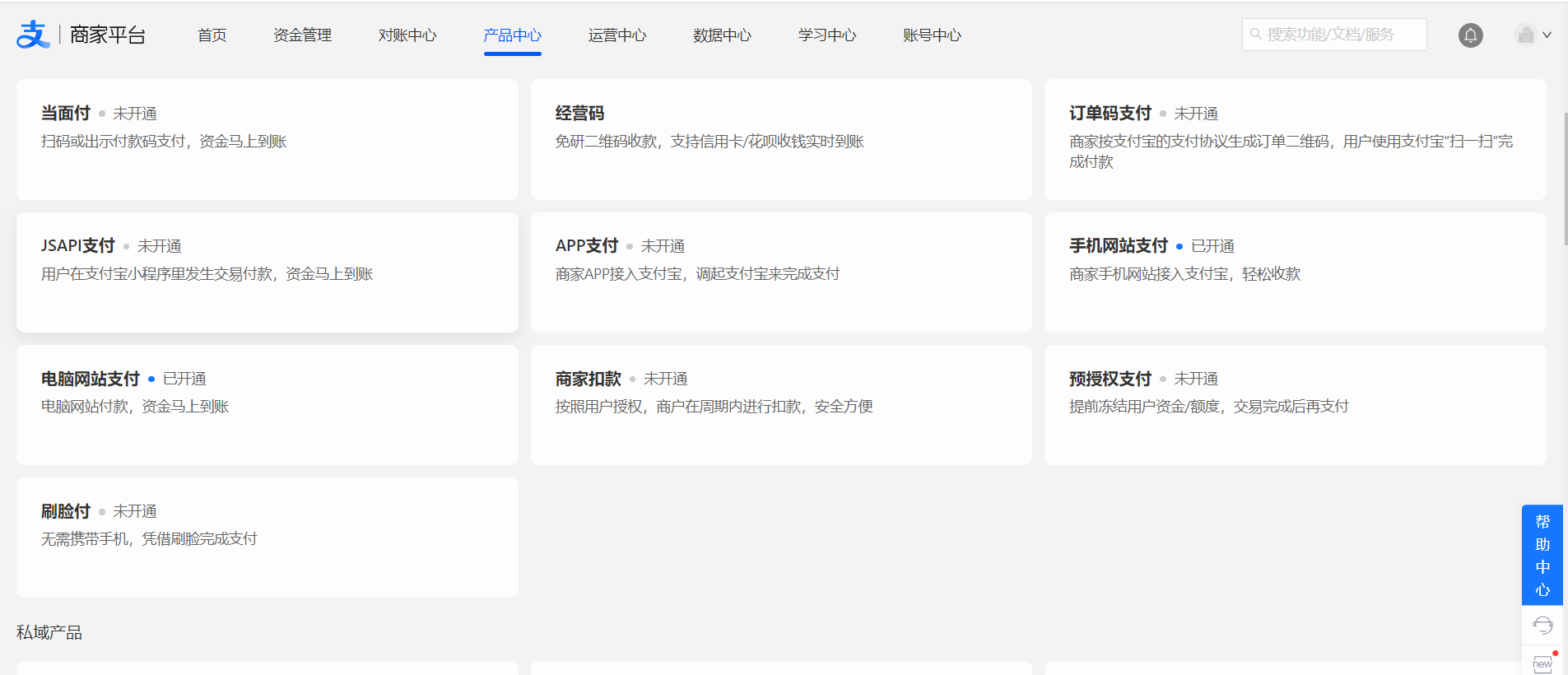Click the 帮助中心 button
1568x675 pixels.
pyautogui.click(x=1542, y=556)
